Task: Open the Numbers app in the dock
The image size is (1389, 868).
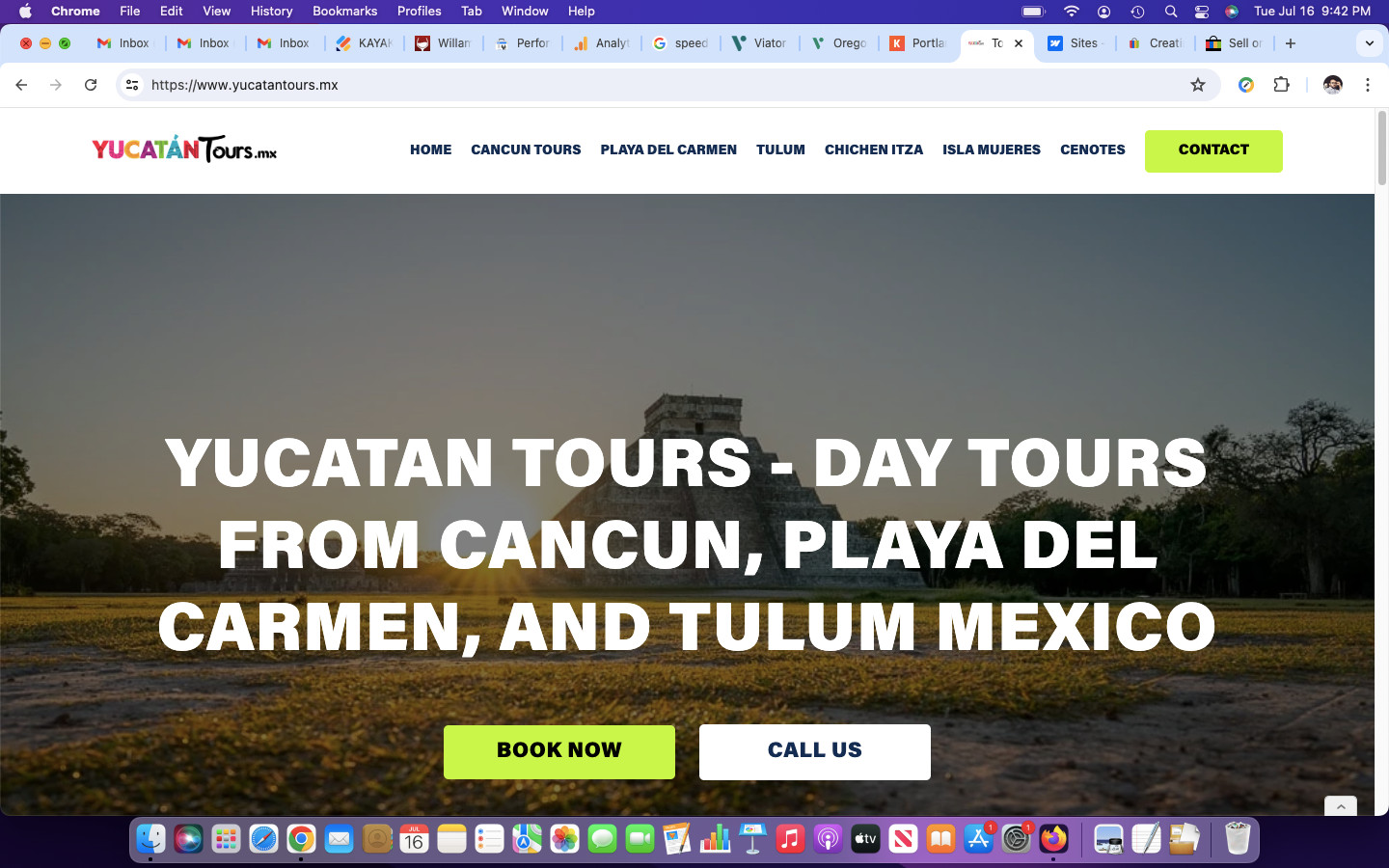Action: 715,839
